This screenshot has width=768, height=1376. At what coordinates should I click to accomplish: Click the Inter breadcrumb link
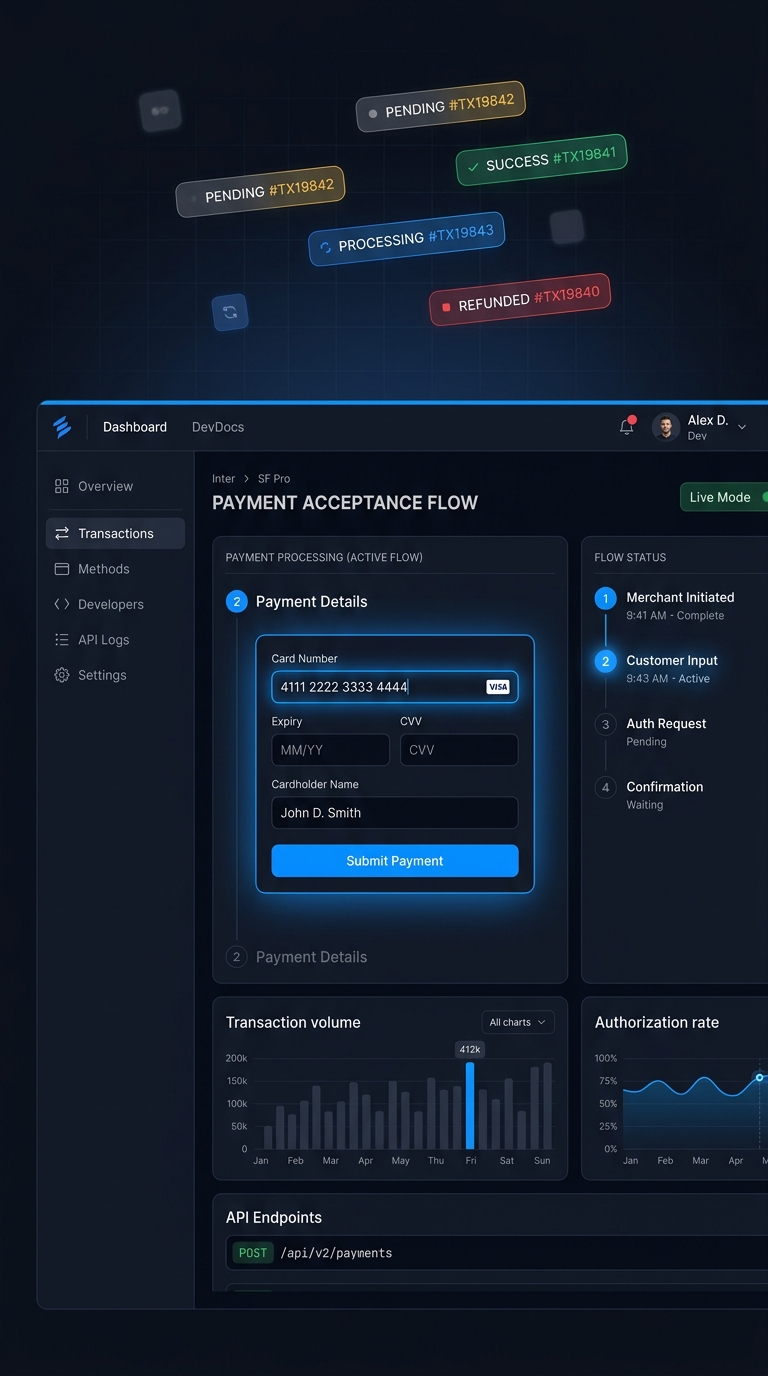(223, 479)
